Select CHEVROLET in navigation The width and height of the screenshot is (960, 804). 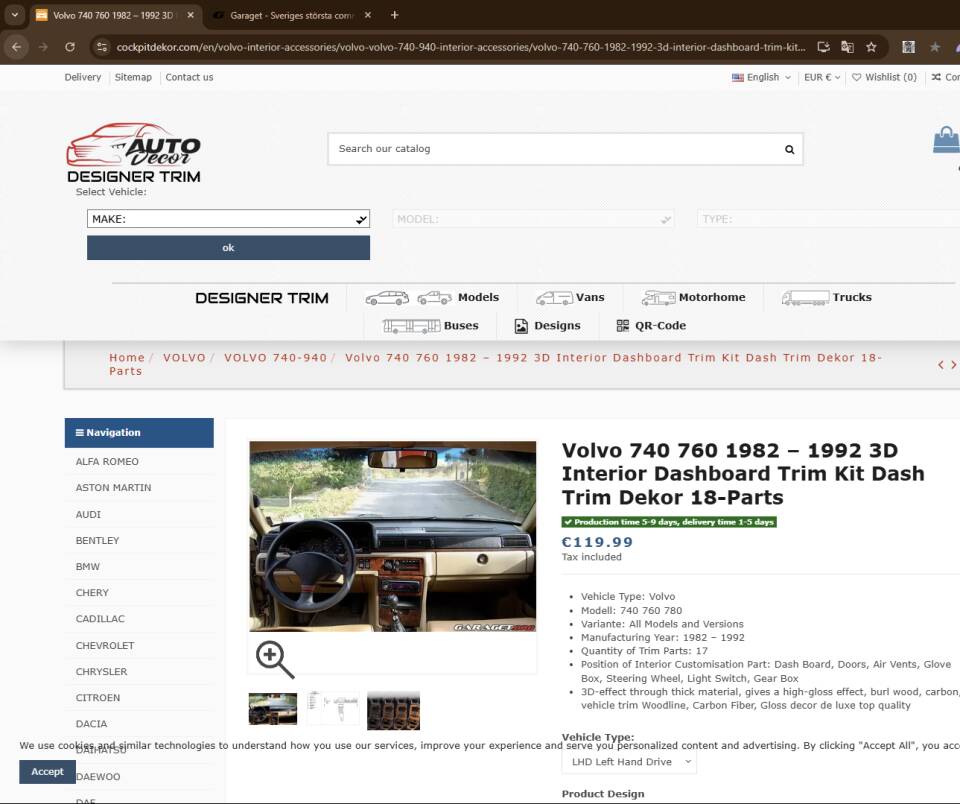[x=105, y=646]
